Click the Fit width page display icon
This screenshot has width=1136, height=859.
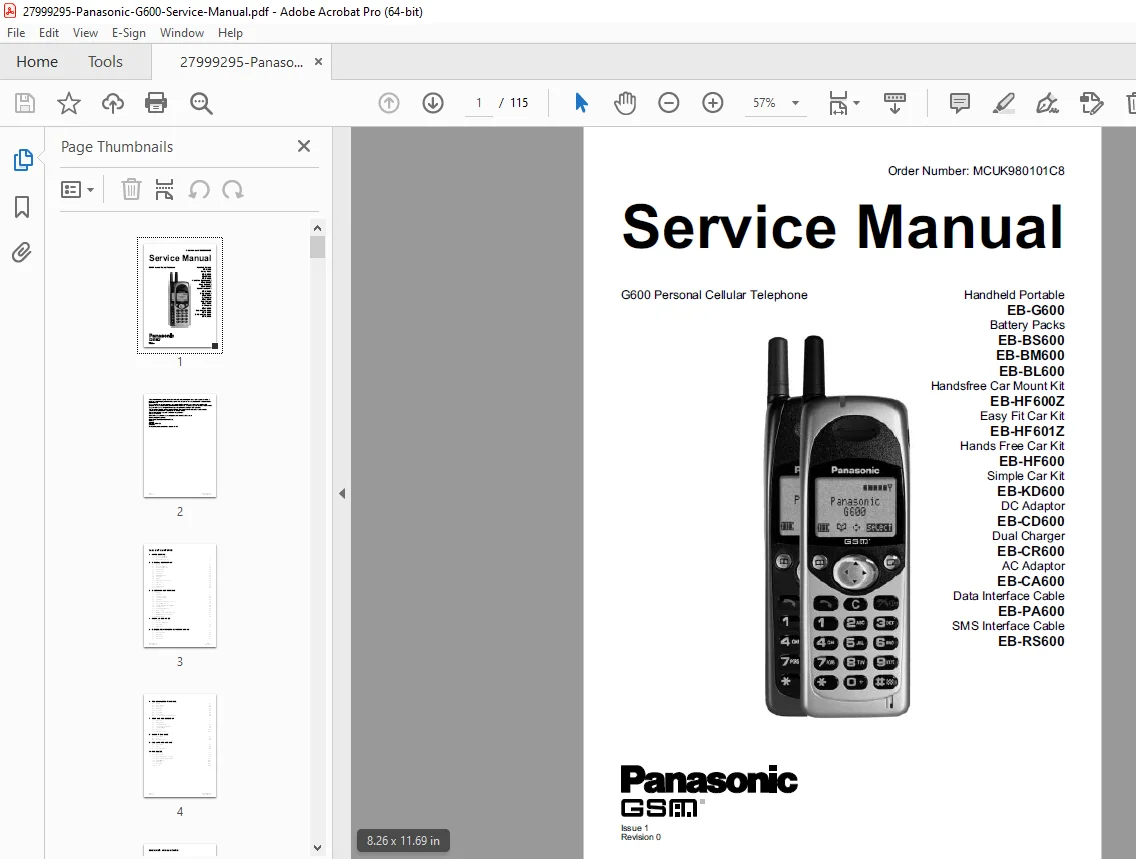pos(838,103)
